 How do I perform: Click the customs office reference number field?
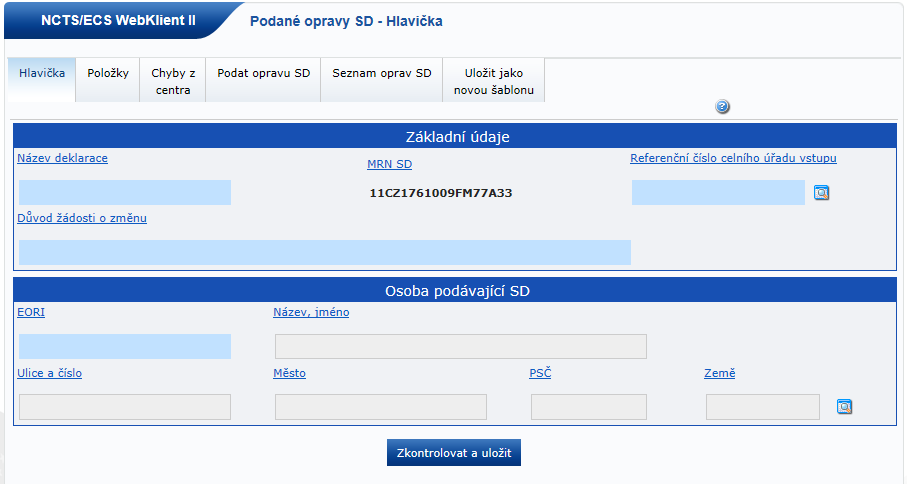pos(718,193)
